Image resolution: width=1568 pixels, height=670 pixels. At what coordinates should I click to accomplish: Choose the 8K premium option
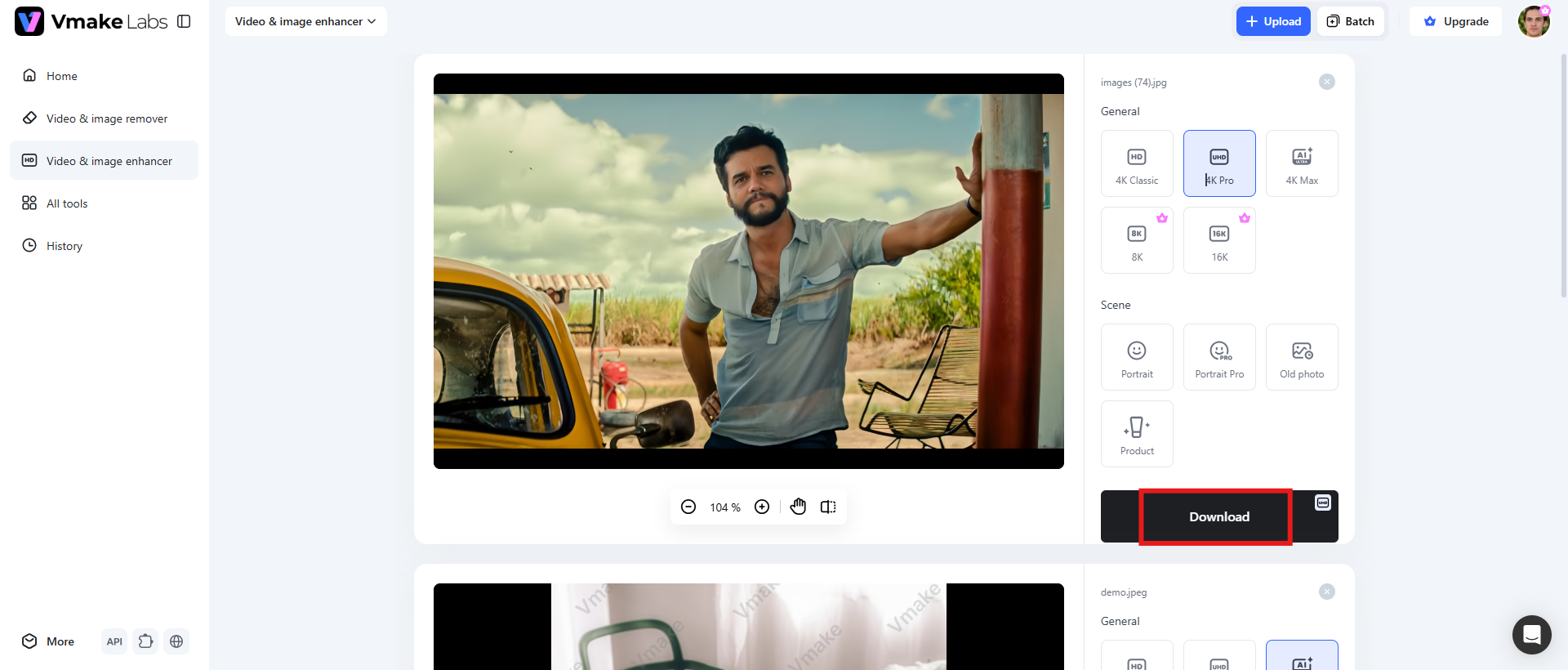tap(1137, 240)
